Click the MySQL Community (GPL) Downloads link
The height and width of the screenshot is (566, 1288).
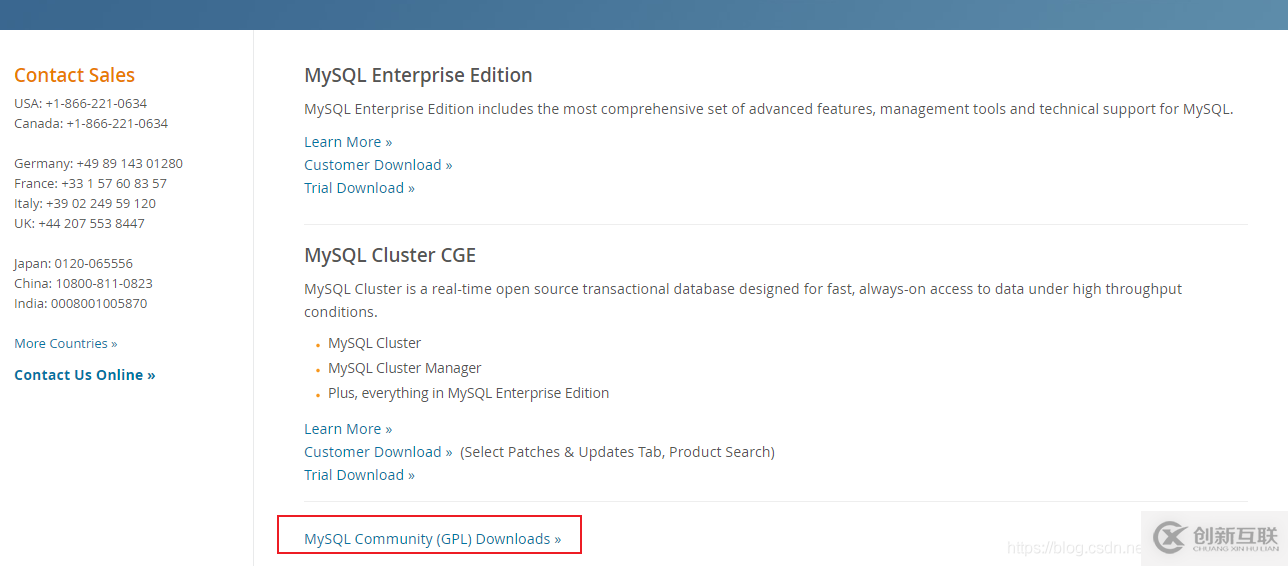pyautogui.click(x=432, y=539)
